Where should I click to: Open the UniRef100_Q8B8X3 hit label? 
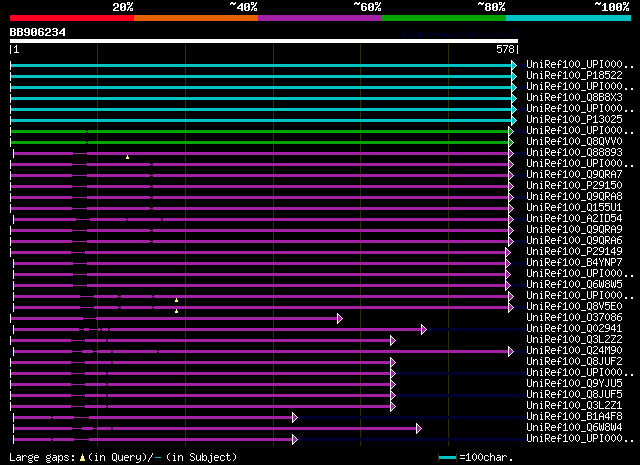574,98
